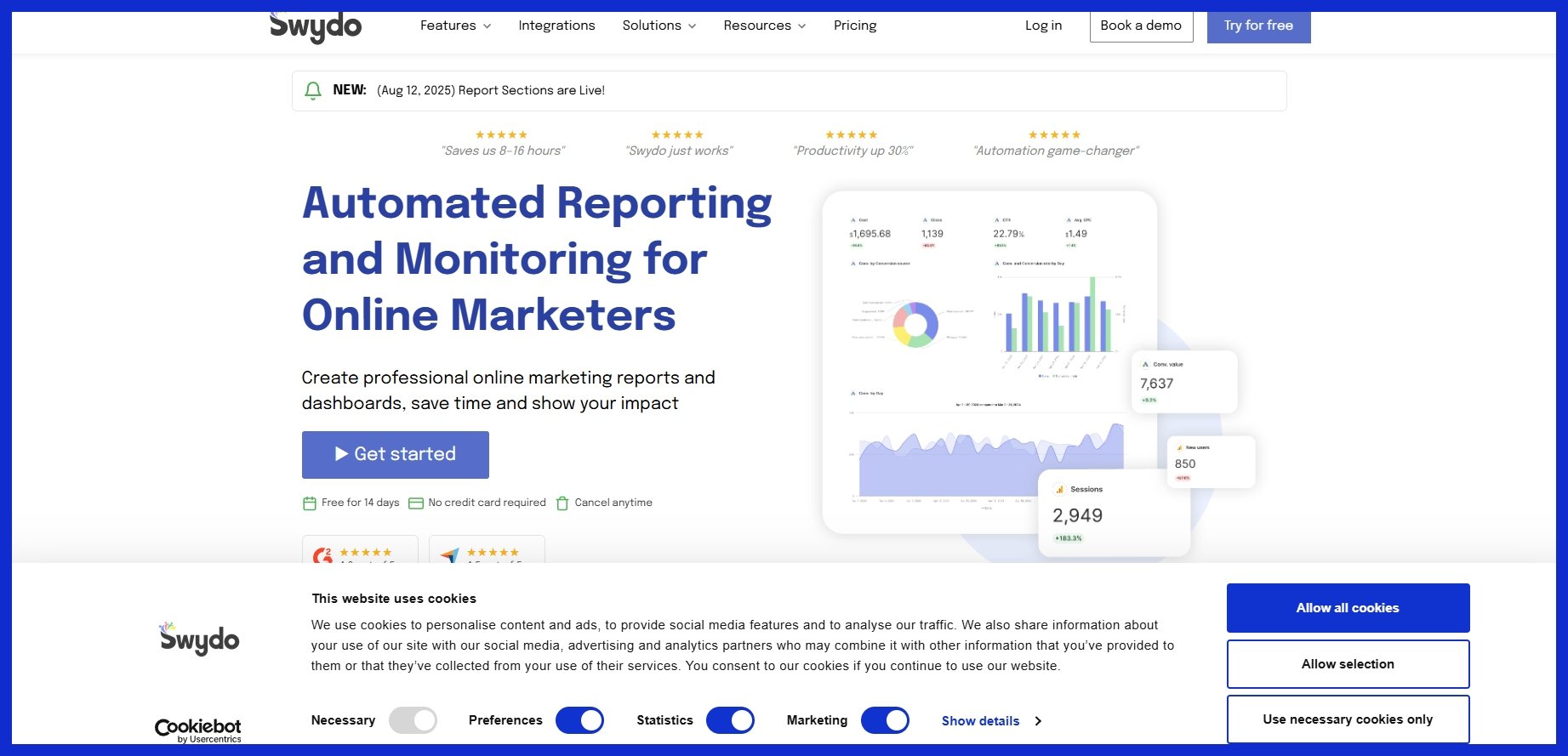Image resolution: width=1568 pixels, height=756 pixels.
Task: Click Try for free button
Action: point(1258,26)
